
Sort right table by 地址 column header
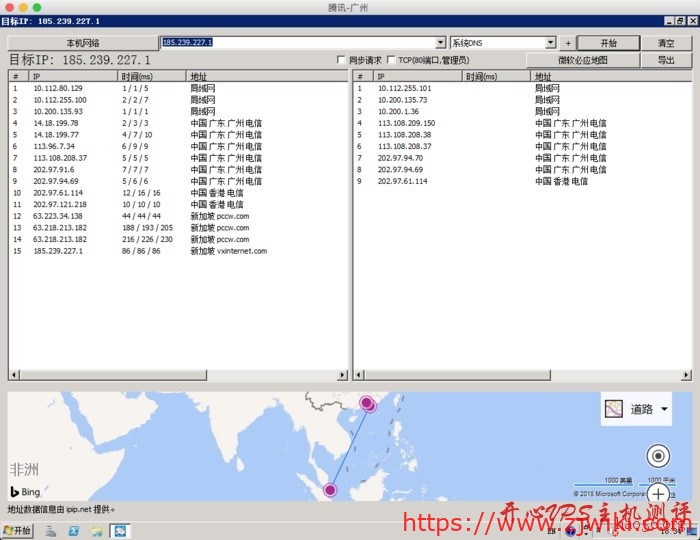pyautogui.click(x=611, y=76)
